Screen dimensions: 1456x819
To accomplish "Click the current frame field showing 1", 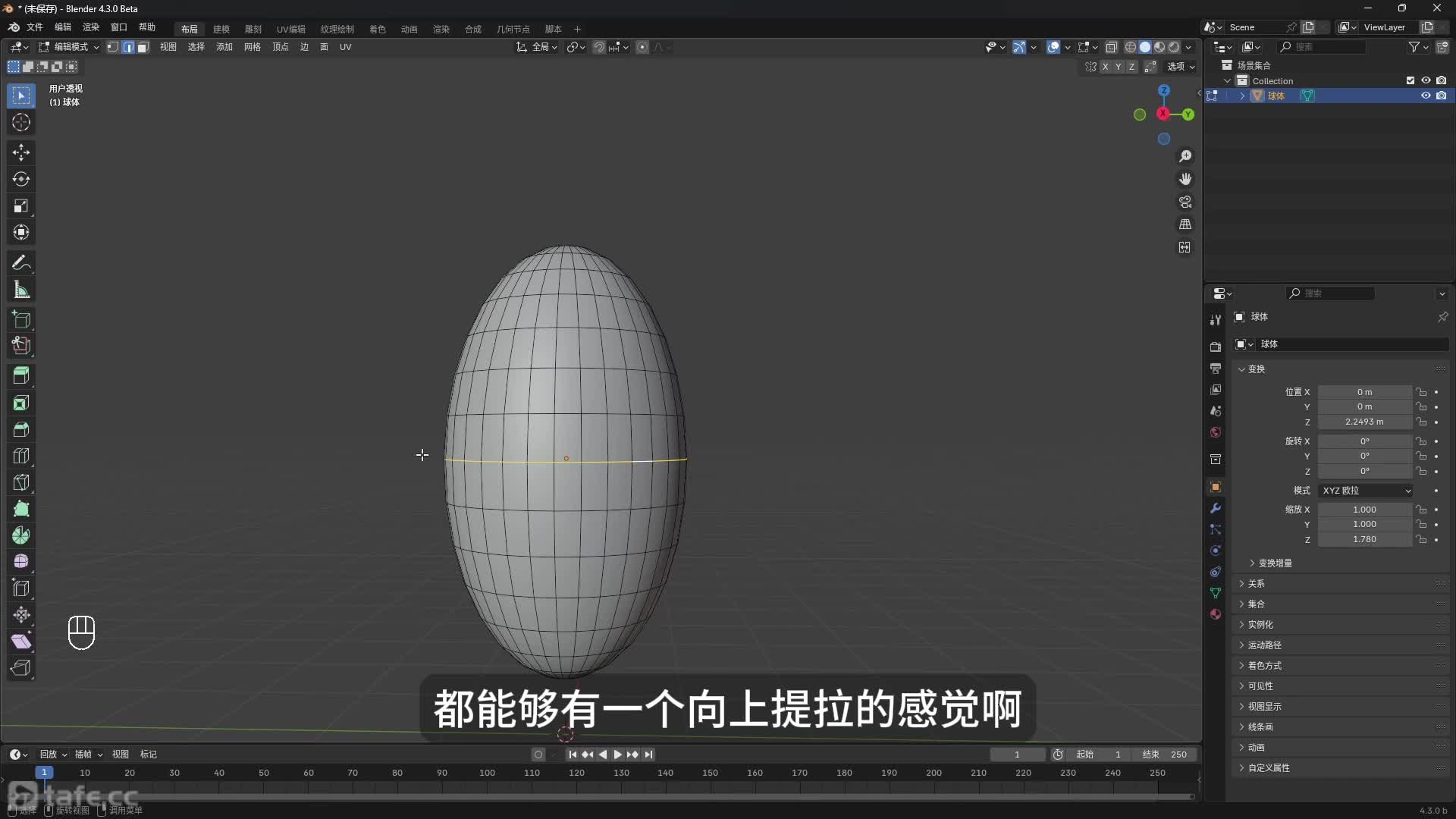I will [1018, 754].
